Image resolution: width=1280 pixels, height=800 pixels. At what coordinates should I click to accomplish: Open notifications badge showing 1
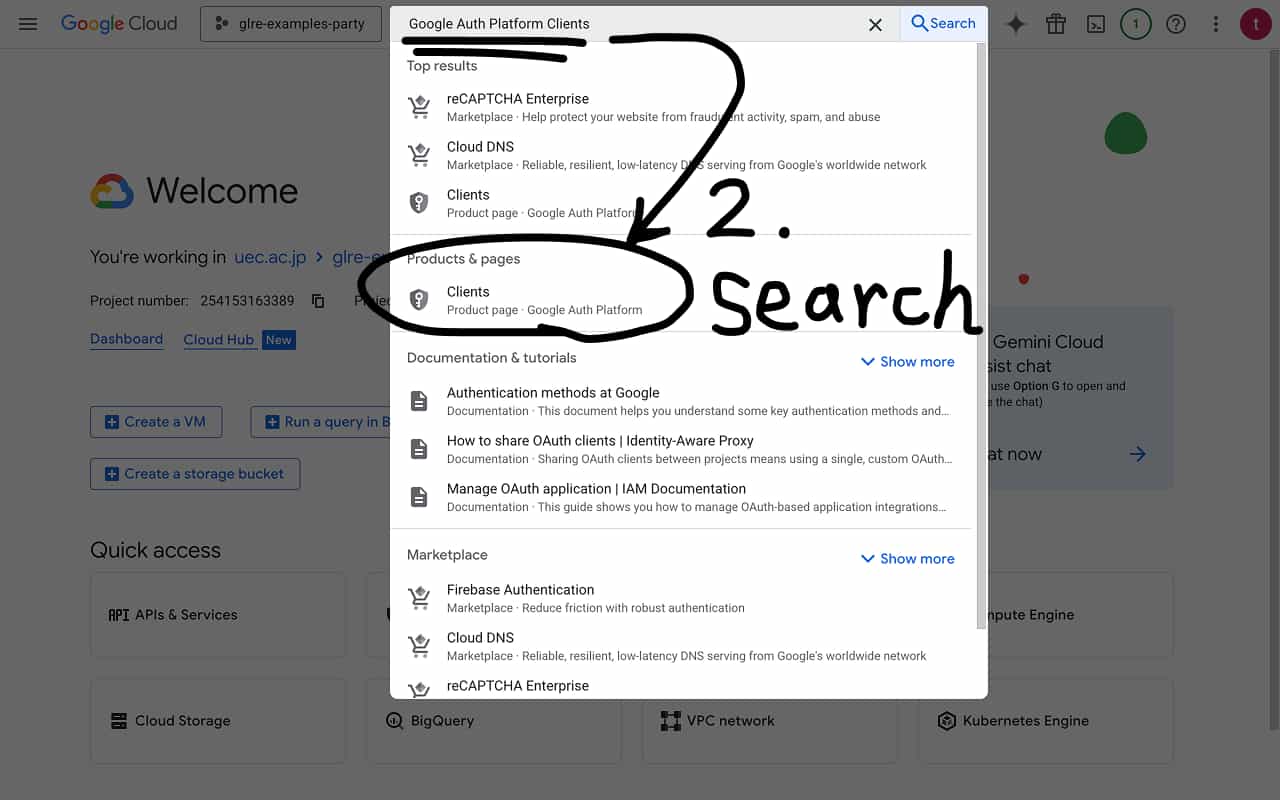tap(1135, 24)
